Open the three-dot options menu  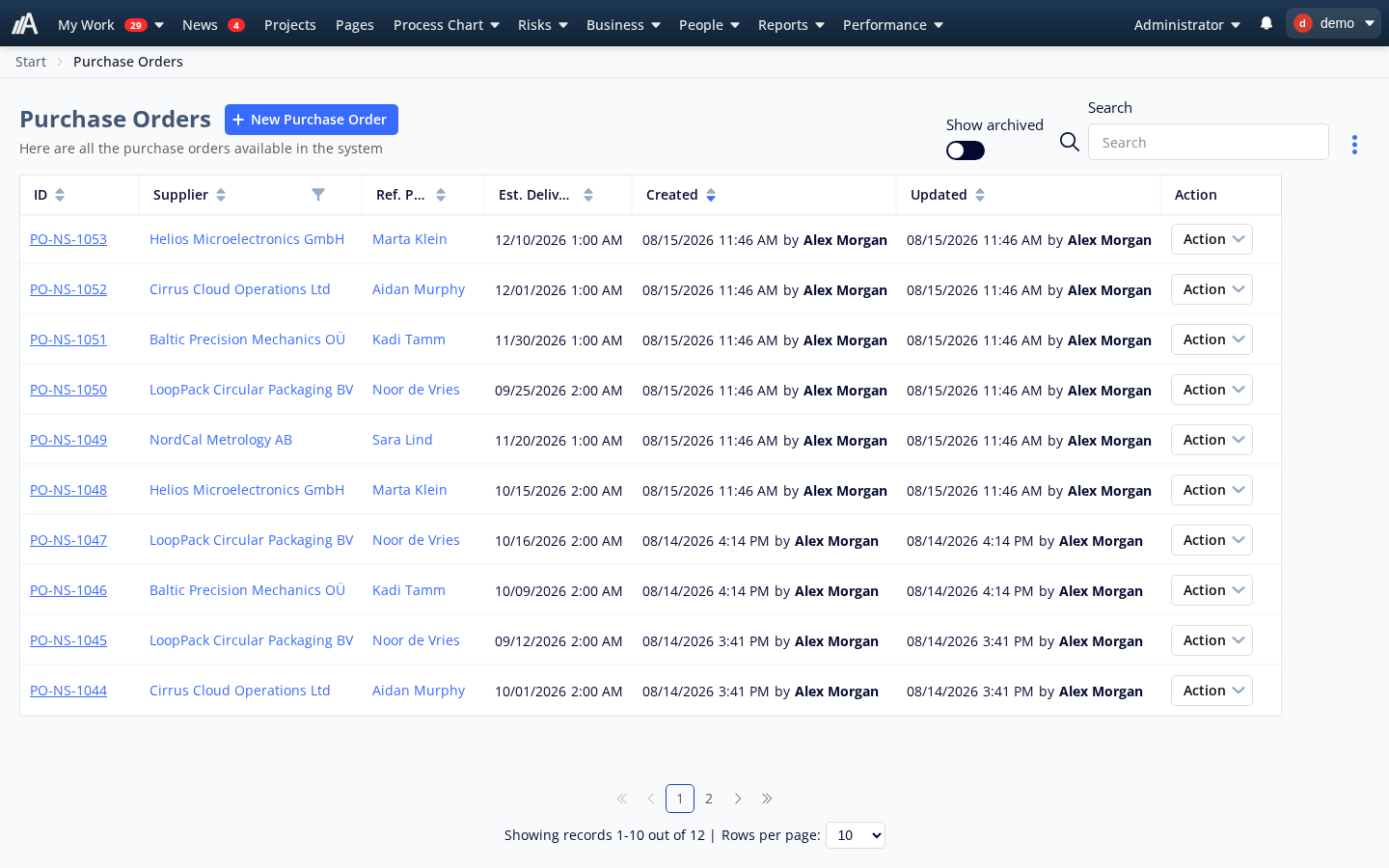[1354, 145]
